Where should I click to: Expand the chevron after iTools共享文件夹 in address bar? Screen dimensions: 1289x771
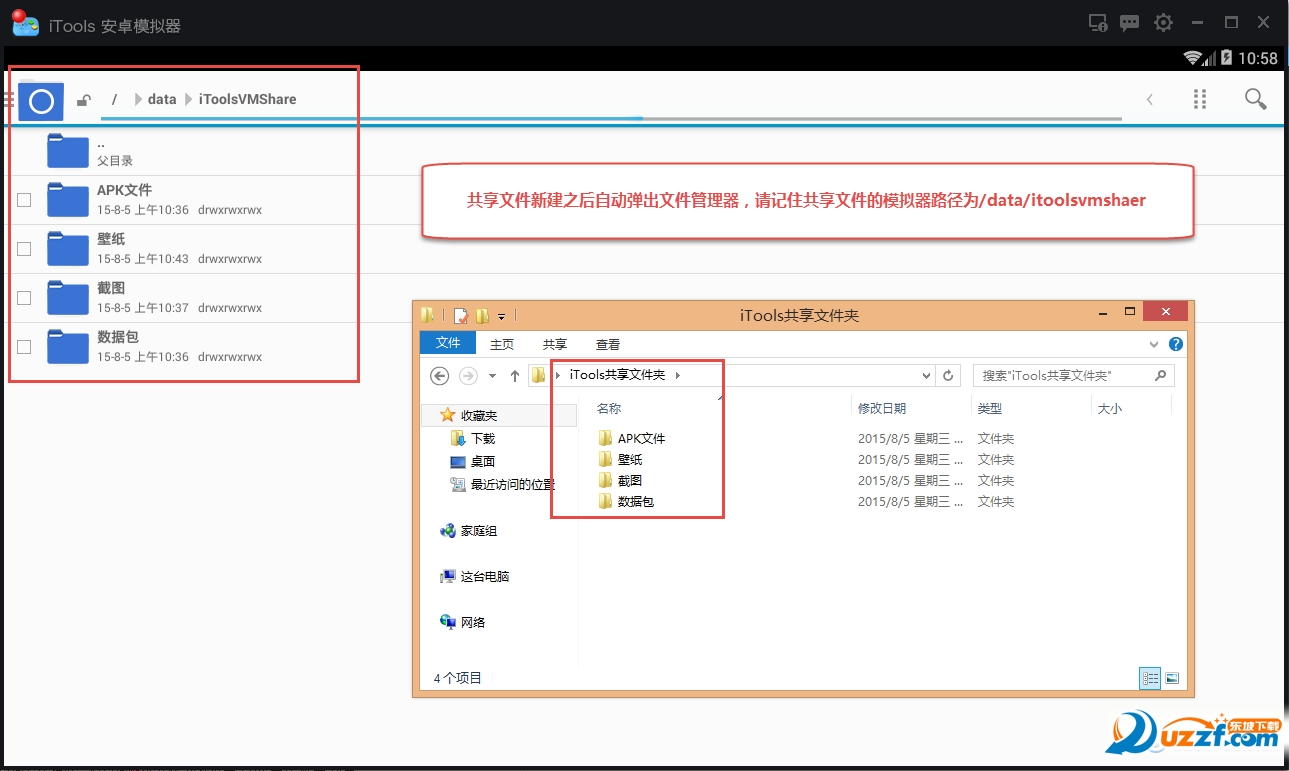pos(677,375)
